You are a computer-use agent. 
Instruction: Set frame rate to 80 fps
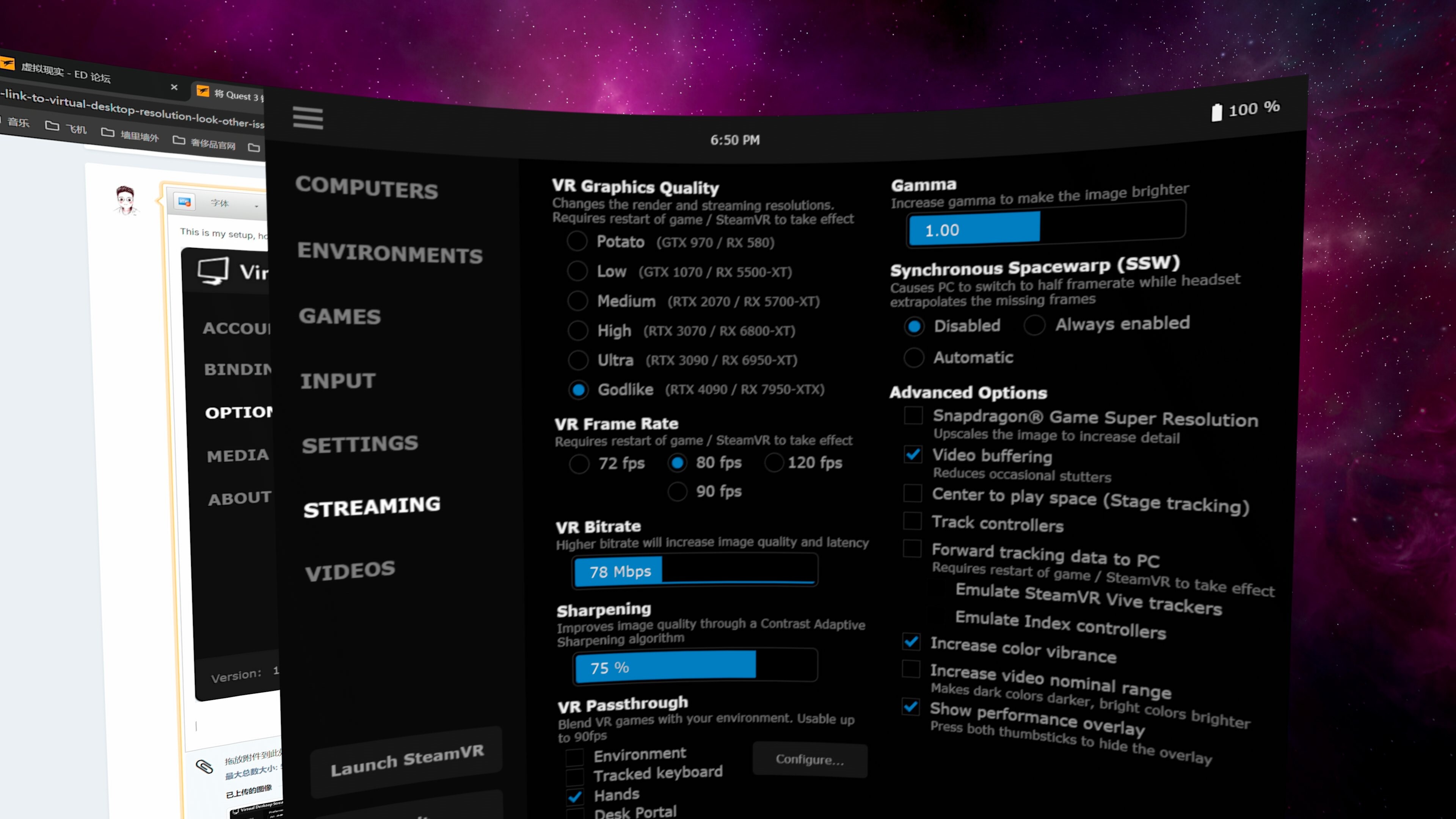pos(677,463)
